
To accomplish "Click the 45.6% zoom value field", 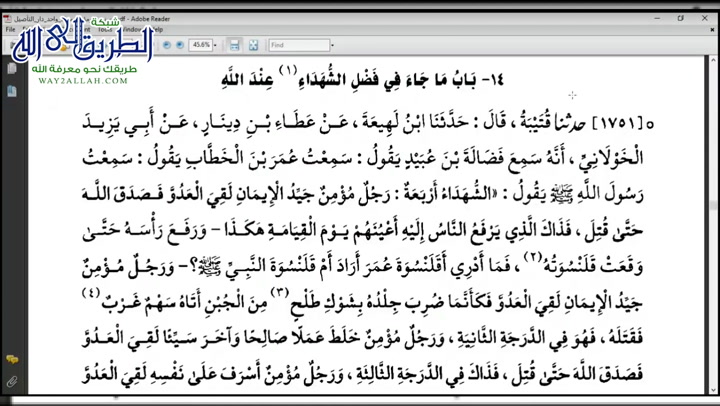I will coord(201,45).
